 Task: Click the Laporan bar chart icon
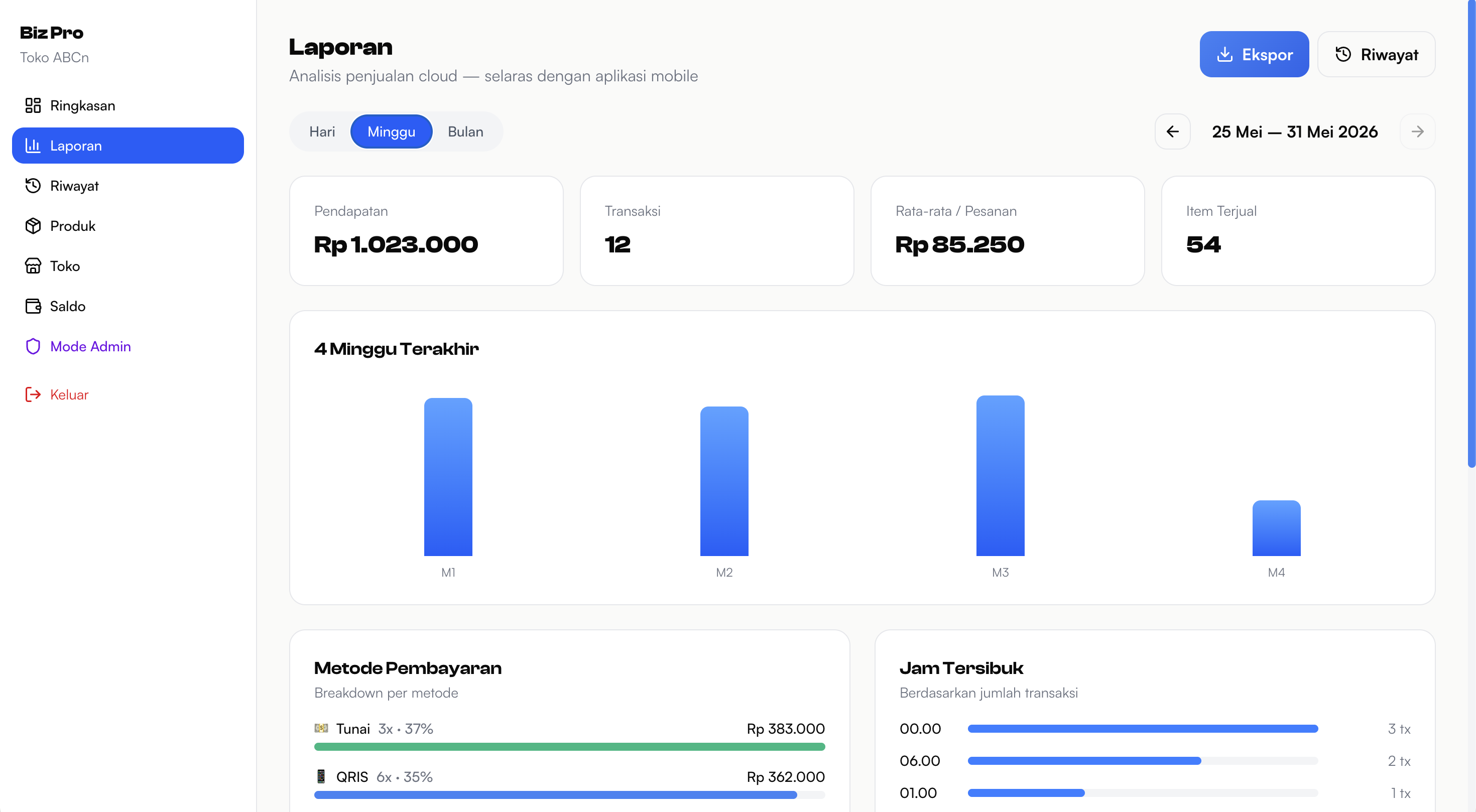pyautogui.click(x=33, y=146)
